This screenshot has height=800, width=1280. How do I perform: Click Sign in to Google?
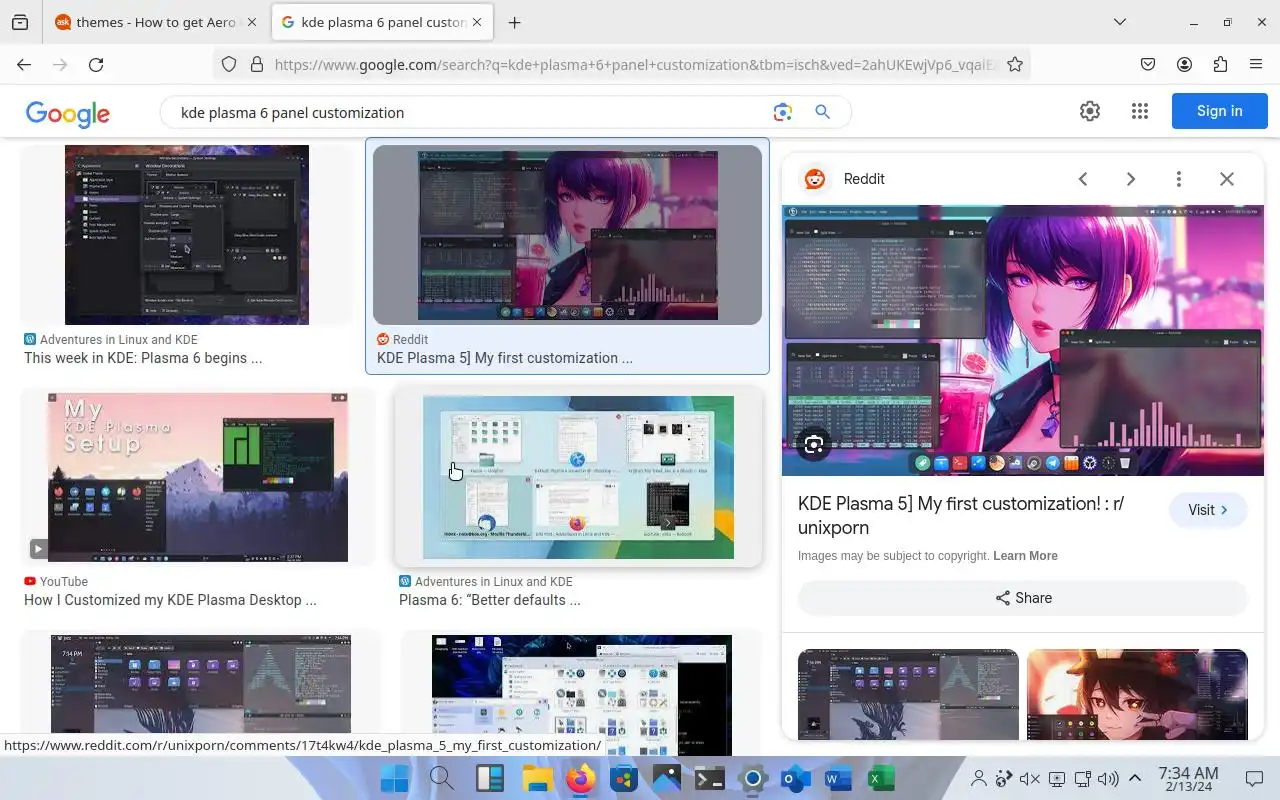coord(1219,111)
